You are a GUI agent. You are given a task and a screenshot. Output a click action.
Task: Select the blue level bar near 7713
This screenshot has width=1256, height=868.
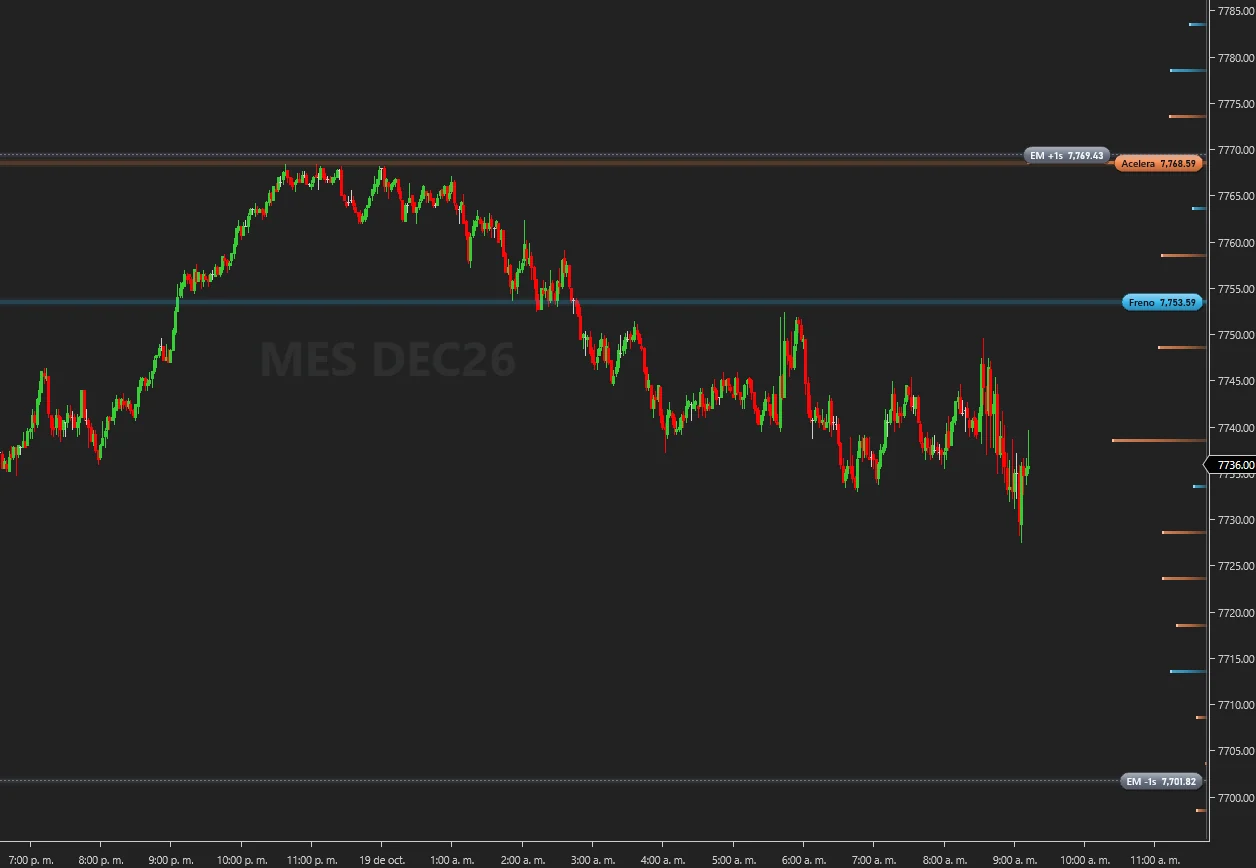coord(1188,671)
